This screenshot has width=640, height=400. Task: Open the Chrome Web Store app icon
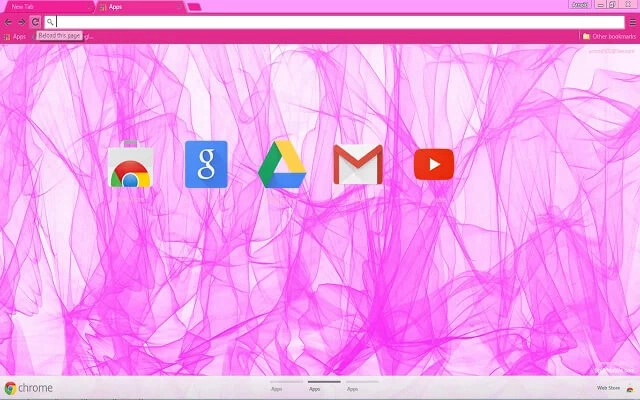pyautogui.click(x=130, y=164)
